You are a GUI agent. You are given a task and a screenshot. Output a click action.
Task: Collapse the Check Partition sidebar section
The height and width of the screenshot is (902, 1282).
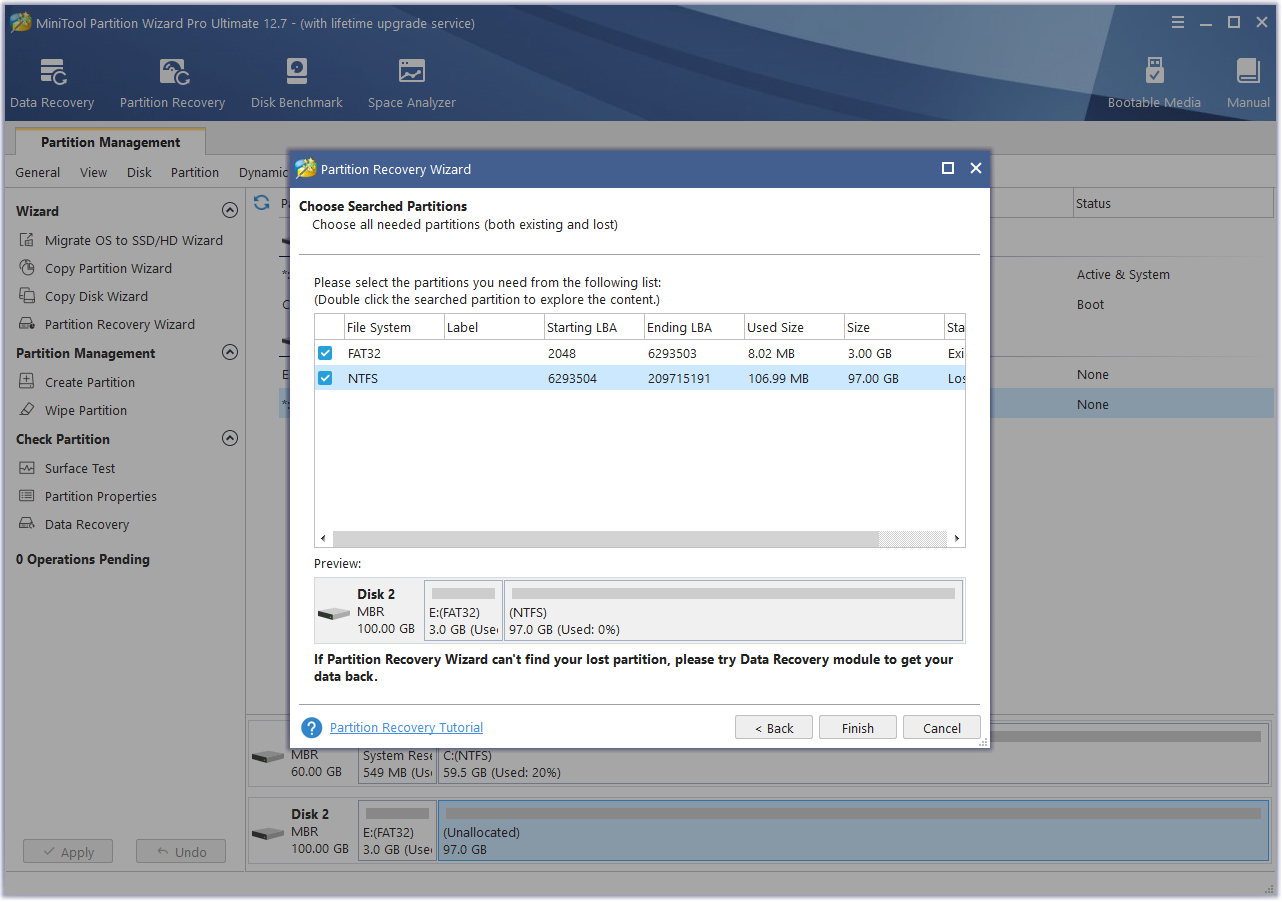tap(230, 439)
